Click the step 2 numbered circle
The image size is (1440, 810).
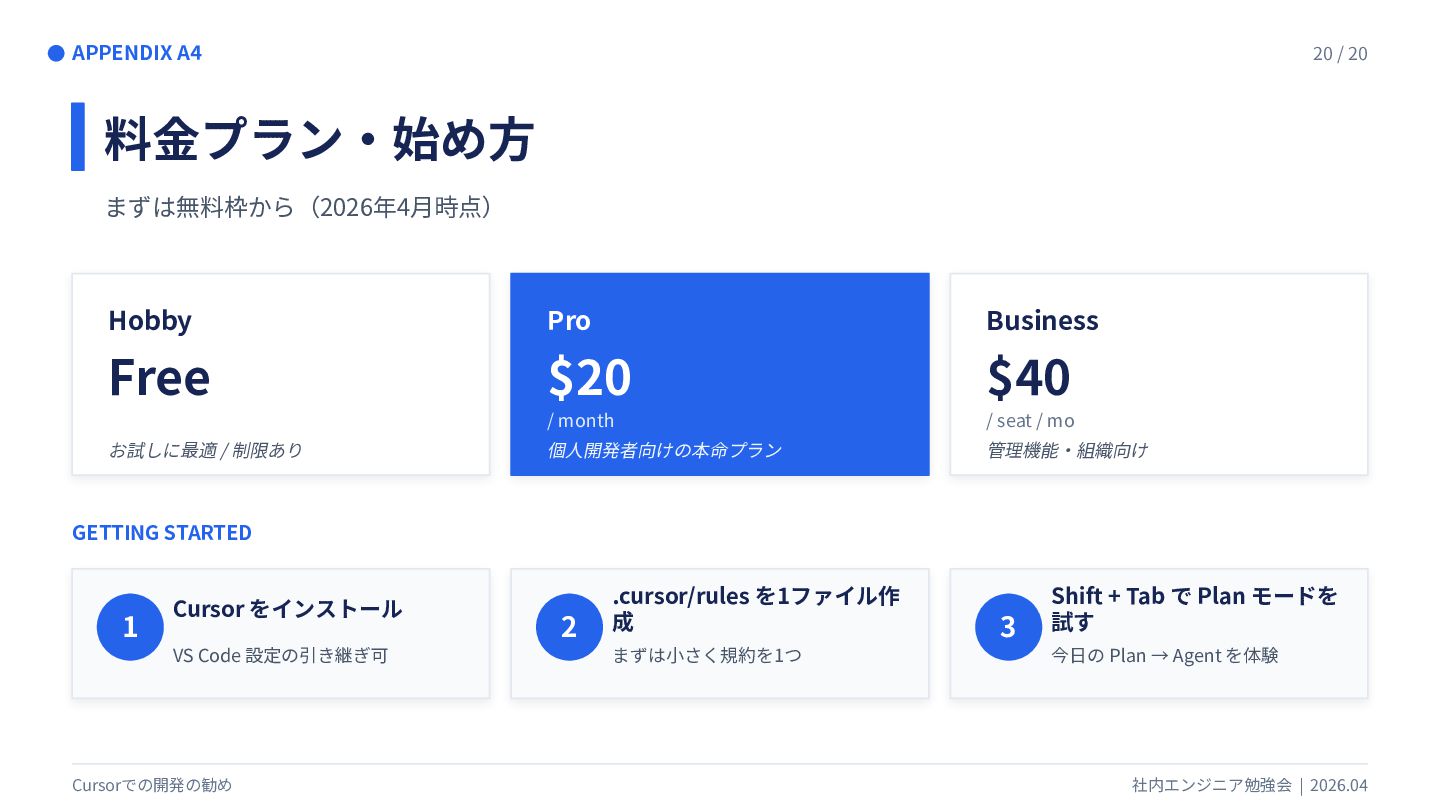569,627
